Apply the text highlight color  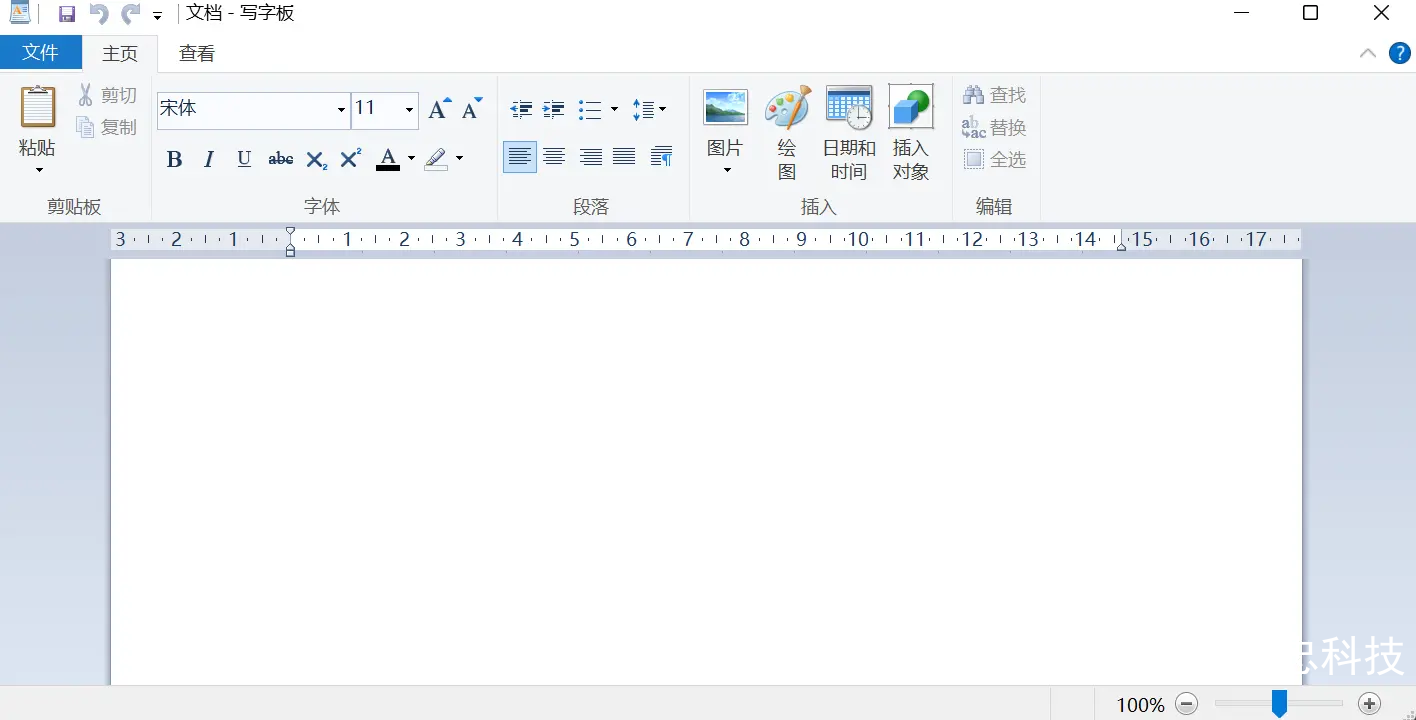point(436,159)
